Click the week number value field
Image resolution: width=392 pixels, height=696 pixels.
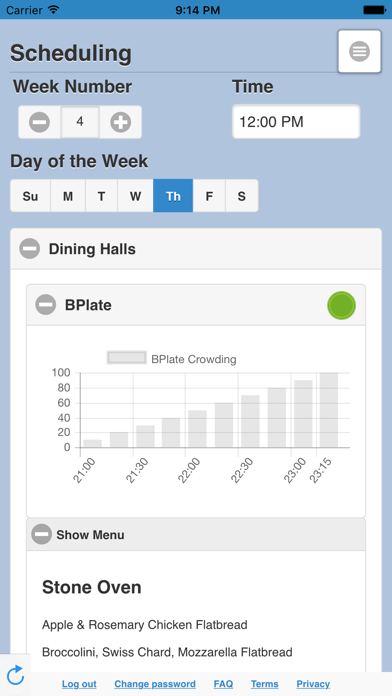coord(80,122)
